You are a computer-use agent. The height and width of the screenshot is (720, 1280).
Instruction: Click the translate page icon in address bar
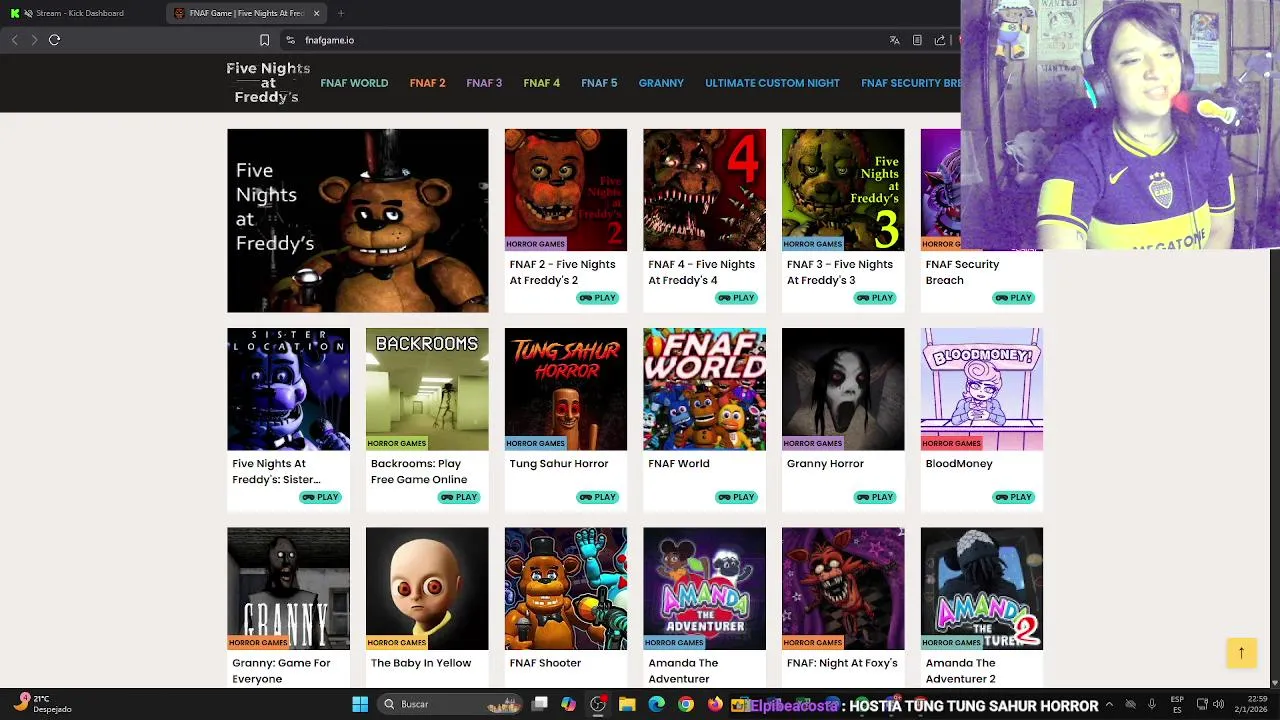894,40
